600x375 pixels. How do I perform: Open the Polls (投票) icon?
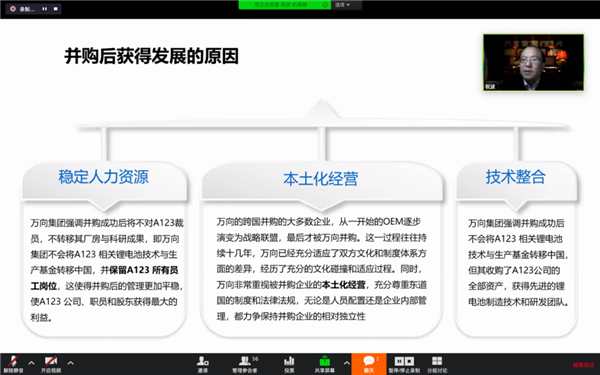click(289, 364)
